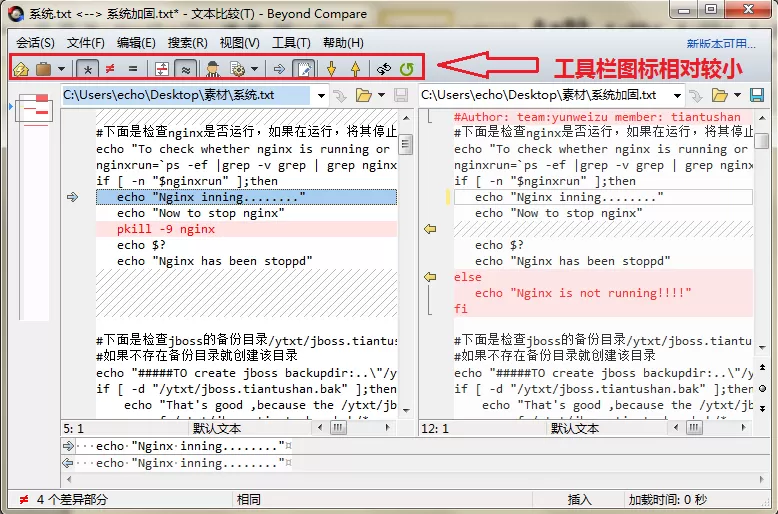Toggle Ignore Minor differences wavy button
Image resolution: width=778 pixels, height=514 pixels.
click(x=186, y=69)
